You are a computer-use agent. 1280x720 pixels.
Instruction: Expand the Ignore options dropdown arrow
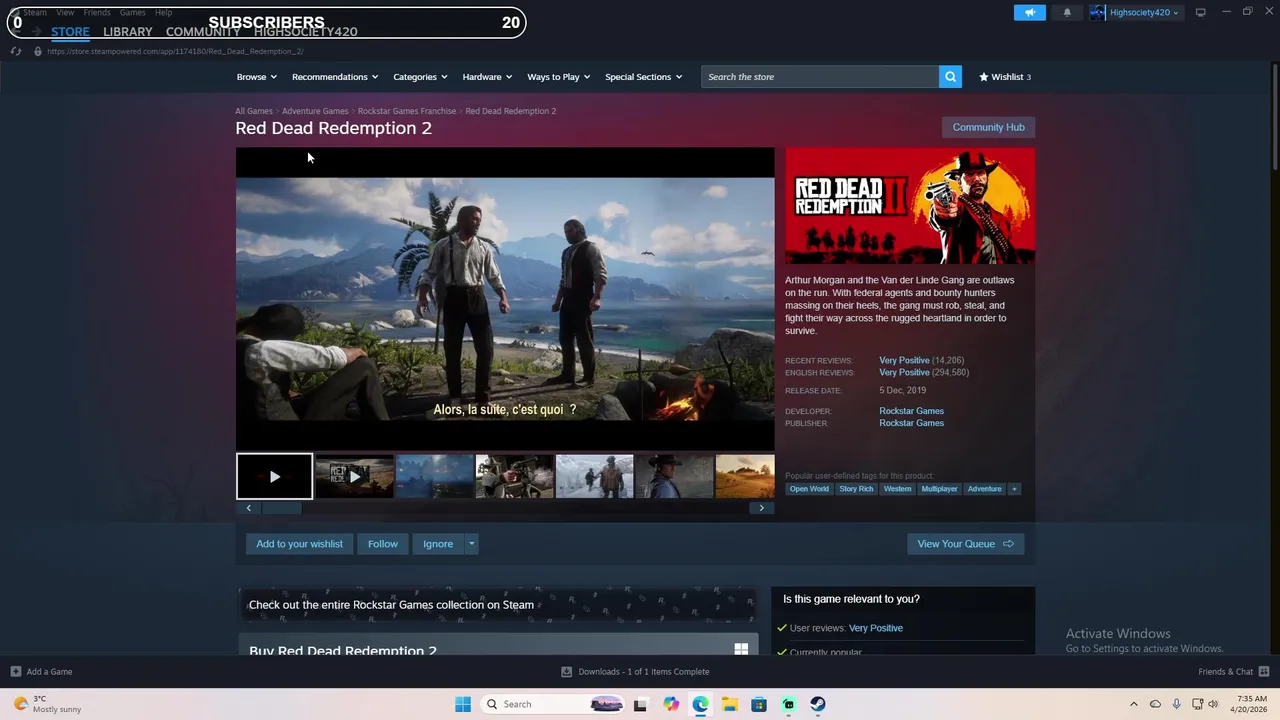(x=472, y=544)
